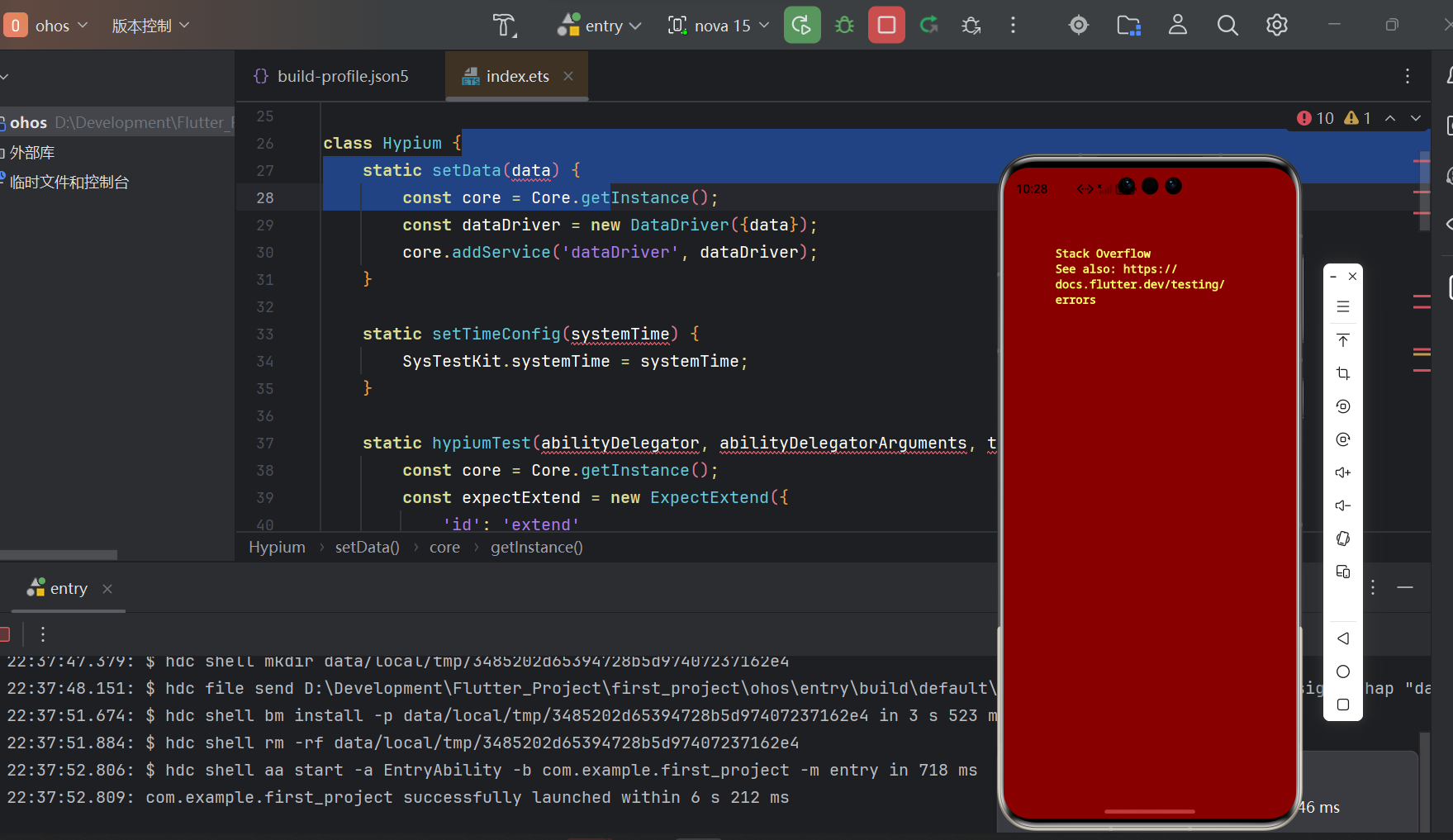1453x840 pixels.
Task: Go to previous highlighted error arrow
Action: (x=1390, y=118)
